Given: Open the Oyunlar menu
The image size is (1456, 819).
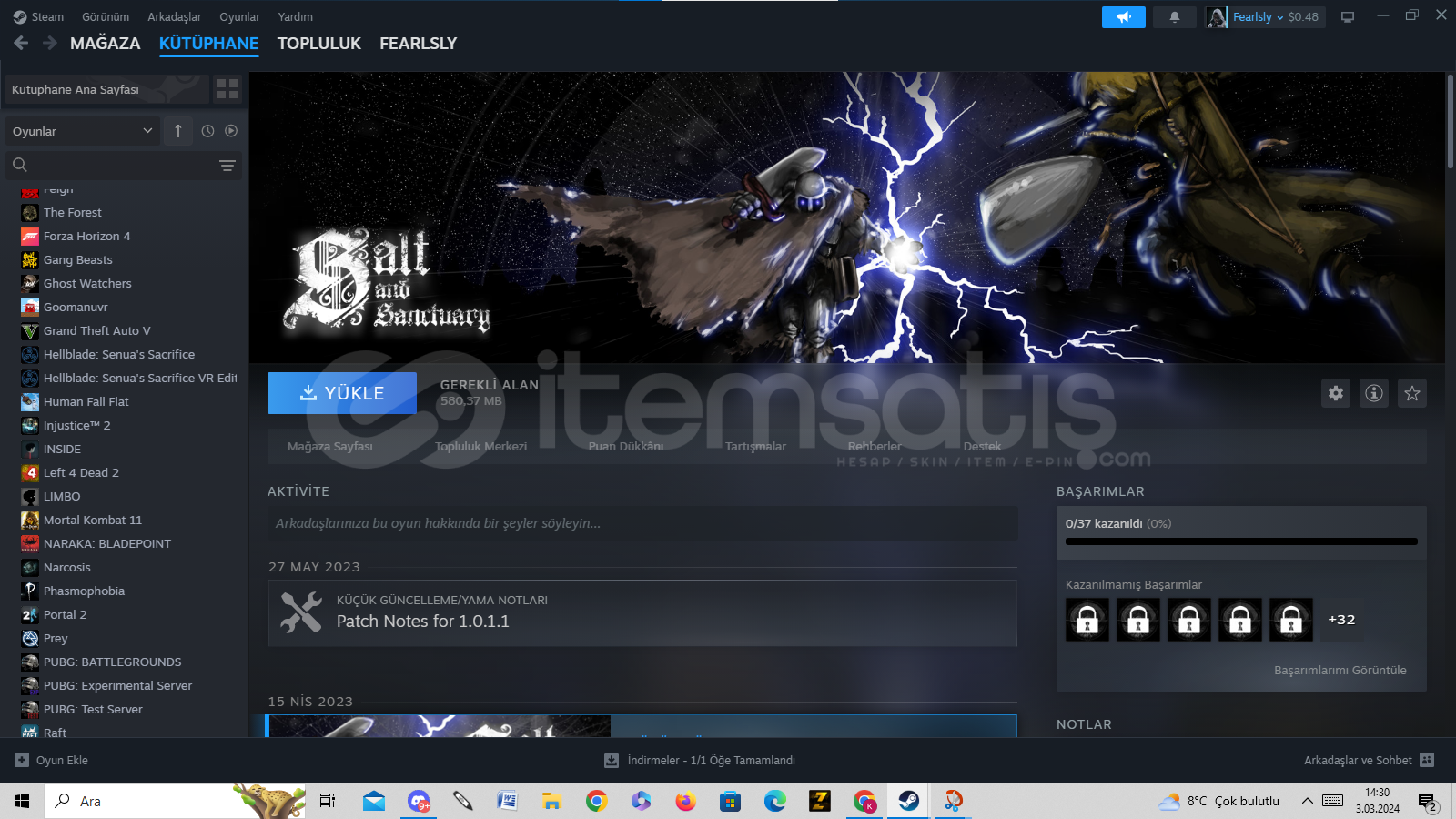Looking at the screenshot, I should pyautogui.click(x=239, y=16).
